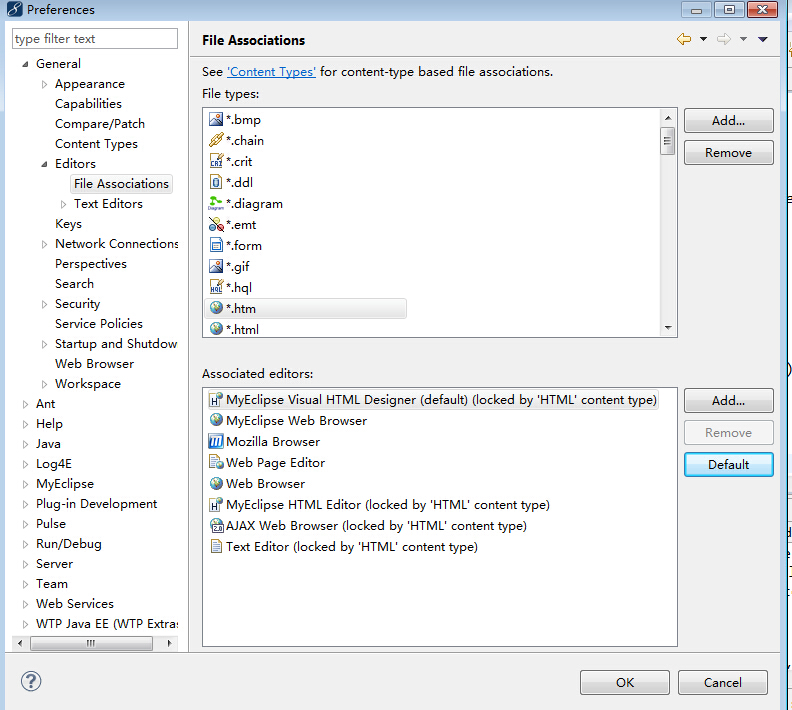Collapse the General tree node
The width and height of the screenshot is (792, 710).
(x=25, y=64)
